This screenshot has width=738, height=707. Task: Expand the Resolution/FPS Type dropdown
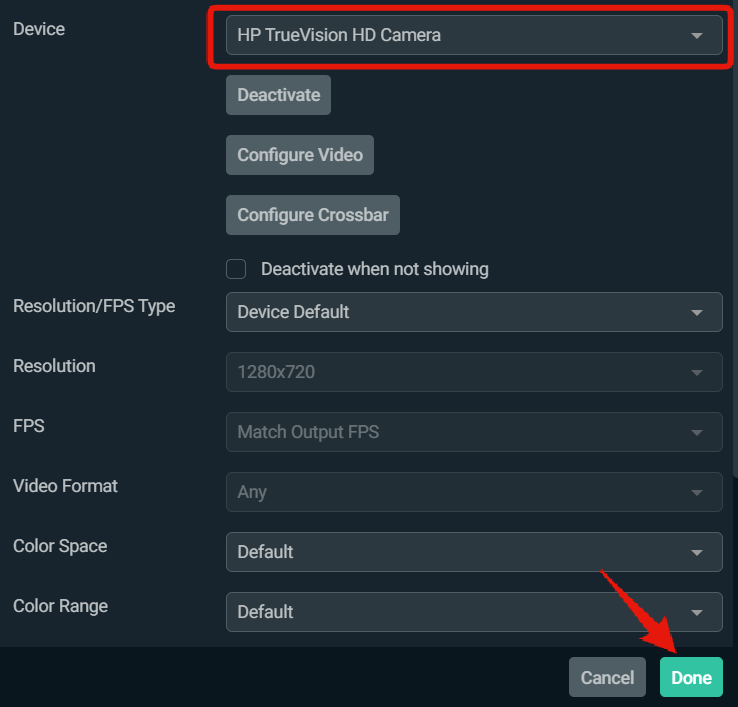pos(474,312)
